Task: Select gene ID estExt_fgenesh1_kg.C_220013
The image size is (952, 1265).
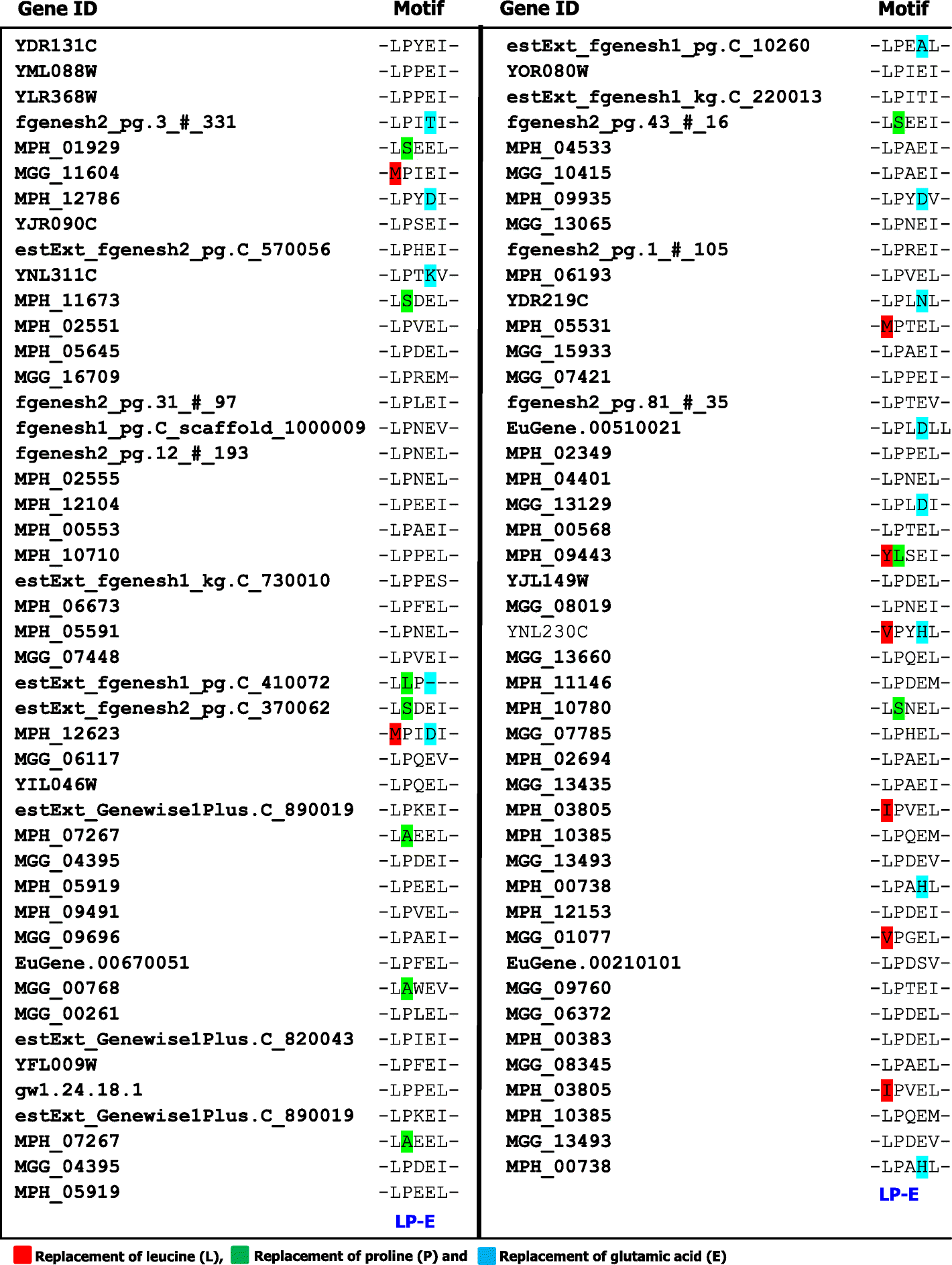Action: [x=664, y=97]
